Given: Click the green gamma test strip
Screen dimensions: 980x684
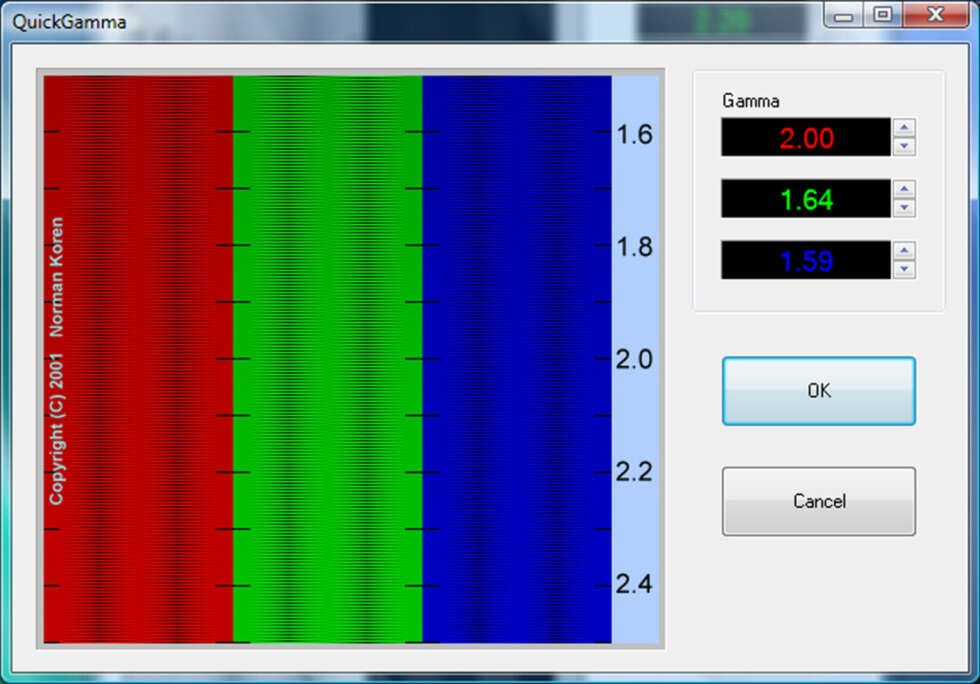Looking at the screenshot, I should click(x=328, y=360).
